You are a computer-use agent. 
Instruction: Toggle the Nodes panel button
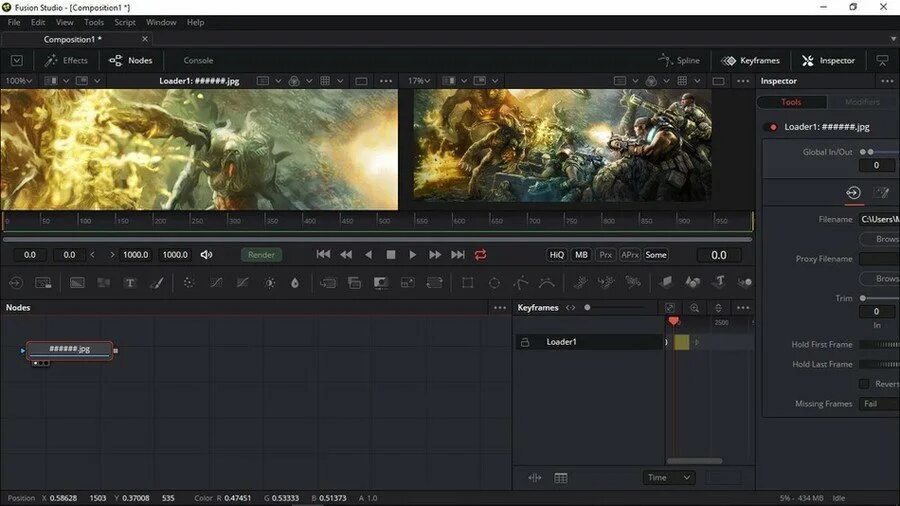(131, 60)
